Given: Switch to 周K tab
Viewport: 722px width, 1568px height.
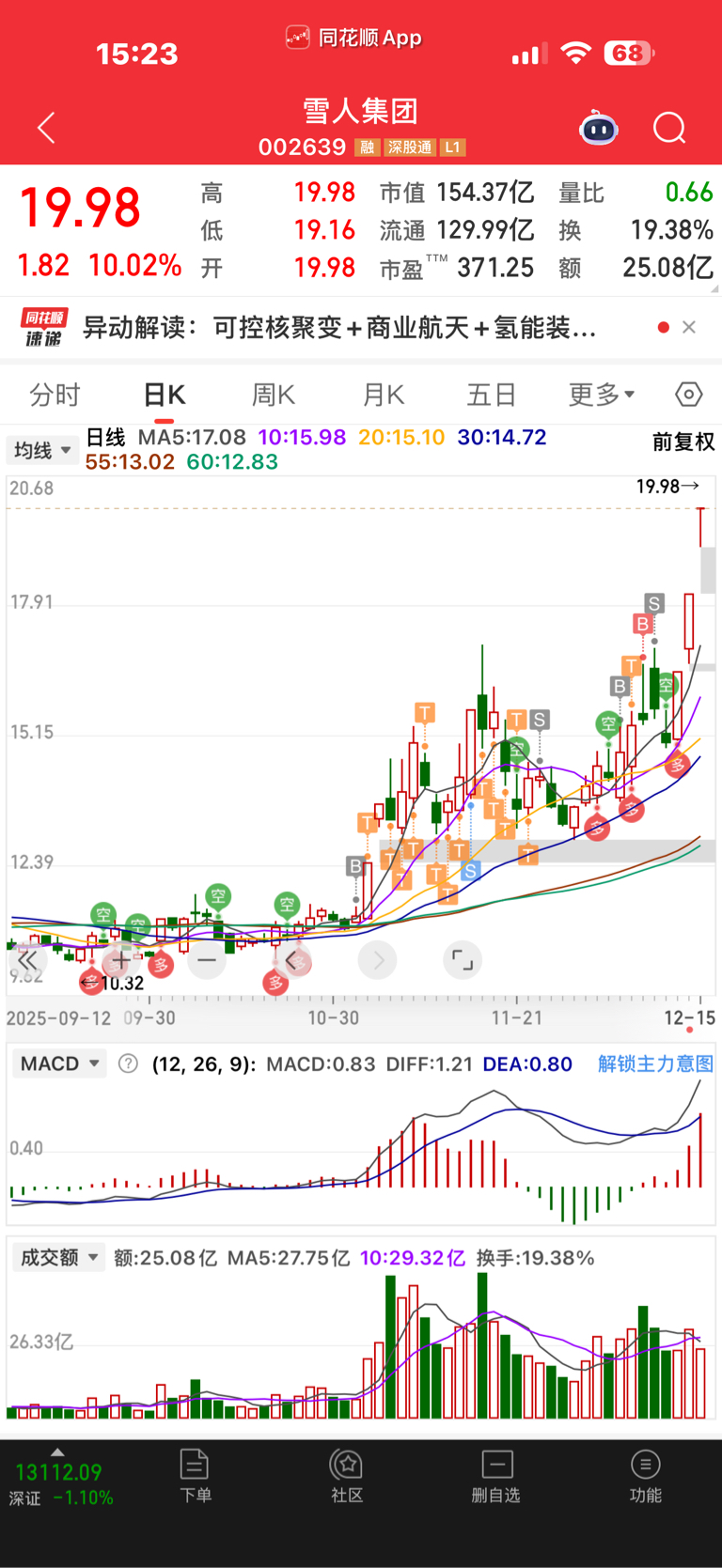Looking at the screenshot, I should [x=274, y=395].
